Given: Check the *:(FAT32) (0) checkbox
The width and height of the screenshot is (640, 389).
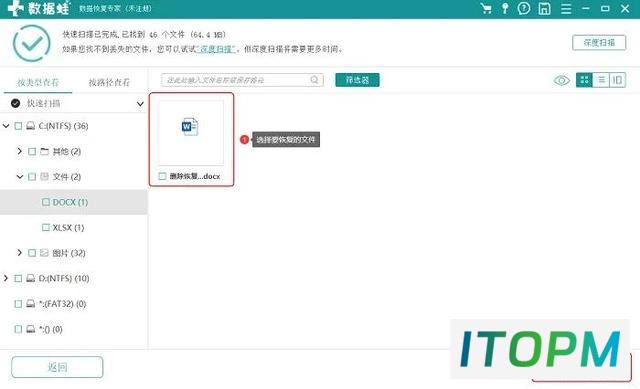Looking at the screenshot, I should pos(18,304).
